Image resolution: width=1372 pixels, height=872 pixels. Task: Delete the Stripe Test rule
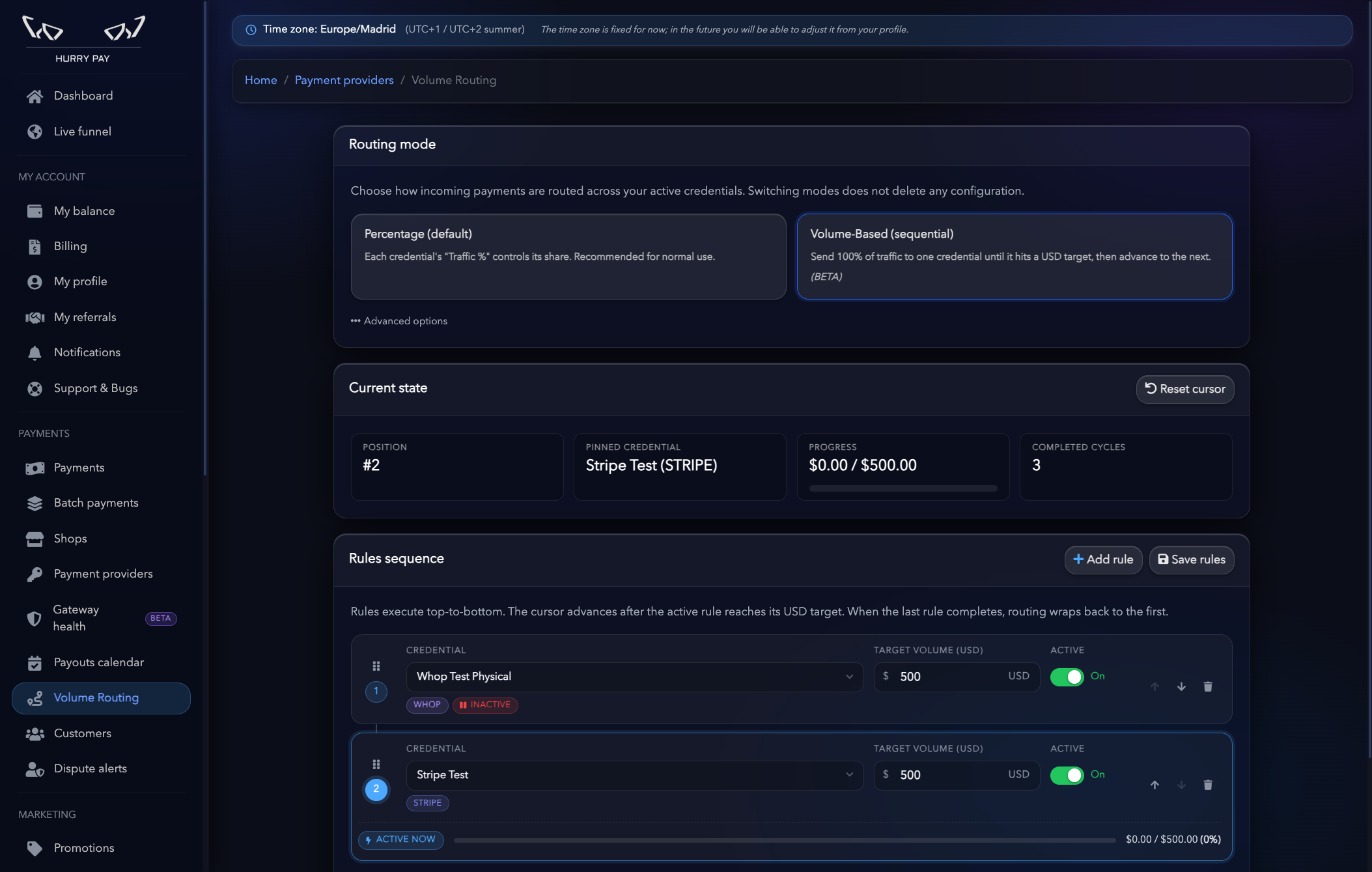1208,785
